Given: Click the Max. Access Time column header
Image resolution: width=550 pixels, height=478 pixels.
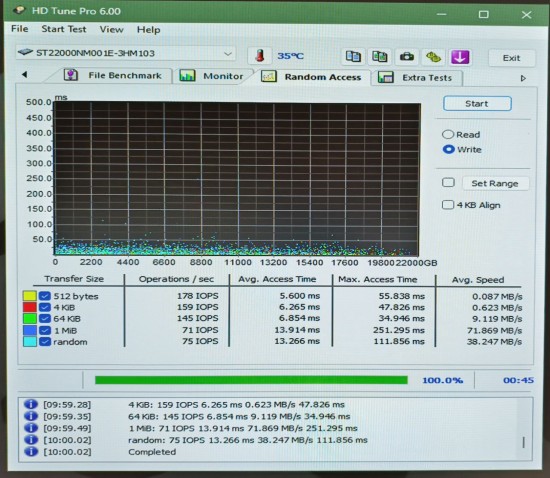Looking at the screenshot, I should point(378,280).
